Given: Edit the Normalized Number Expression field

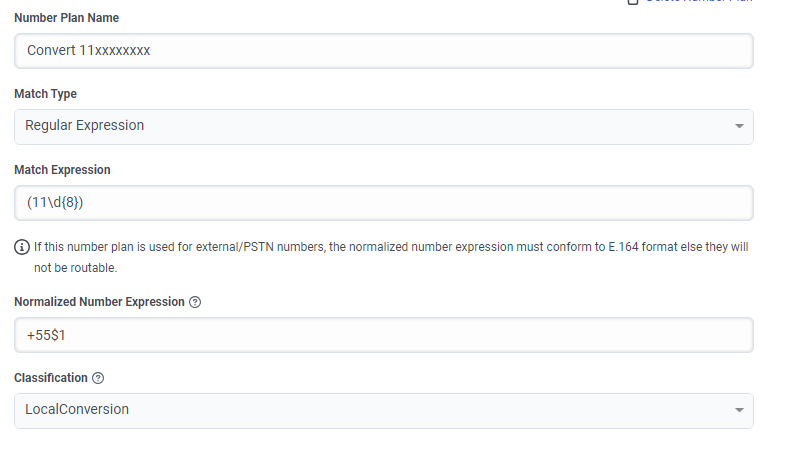Looking at the screenshot, I should pos(383,335).
